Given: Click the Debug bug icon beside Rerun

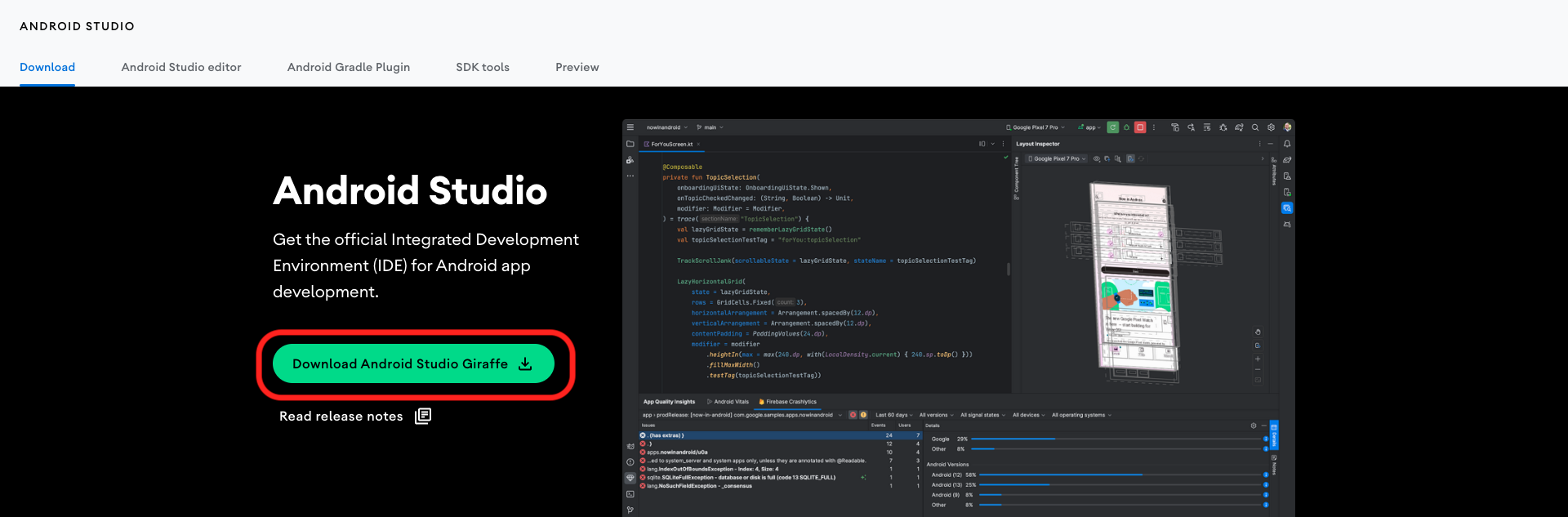Looking at the screenshot, I should [x=1126, y=127].
